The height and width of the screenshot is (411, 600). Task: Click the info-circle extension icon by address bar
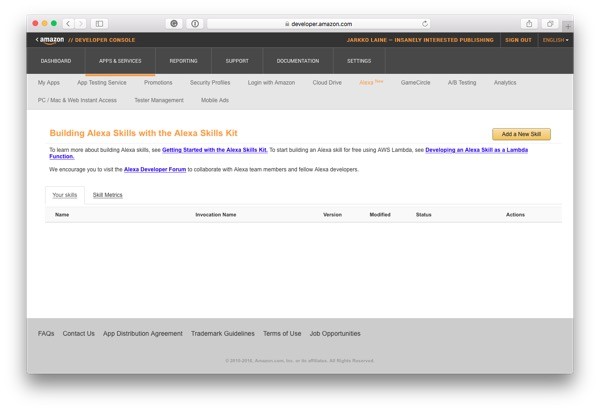195,24
